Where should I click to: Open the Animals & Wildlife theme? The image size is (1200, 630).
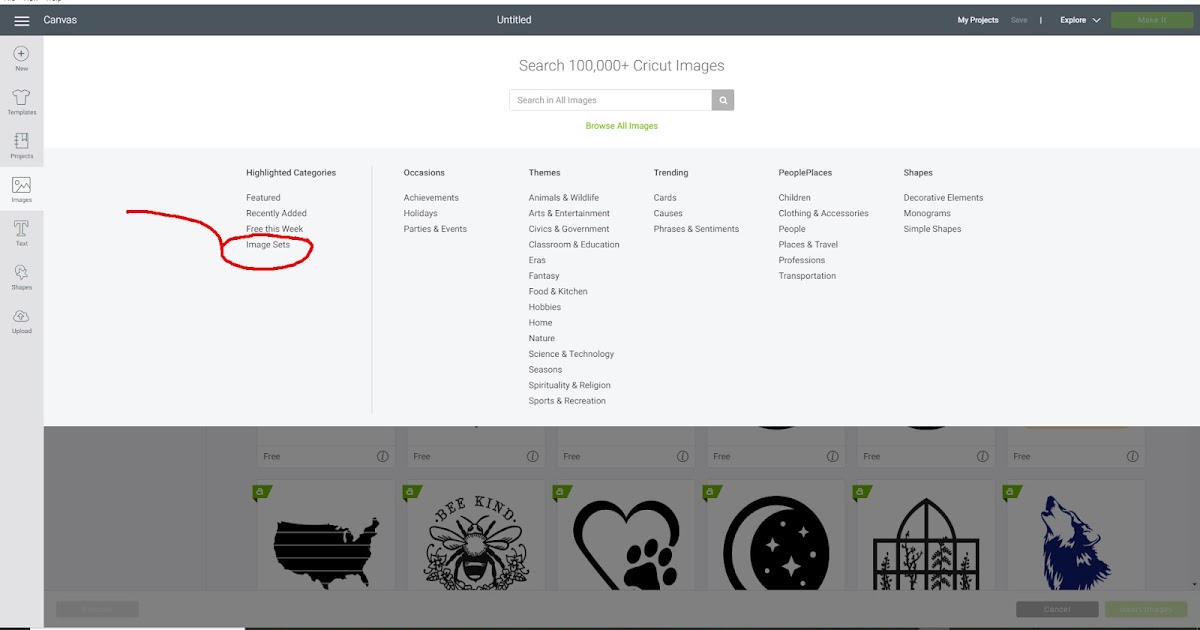tap(564, 197)
